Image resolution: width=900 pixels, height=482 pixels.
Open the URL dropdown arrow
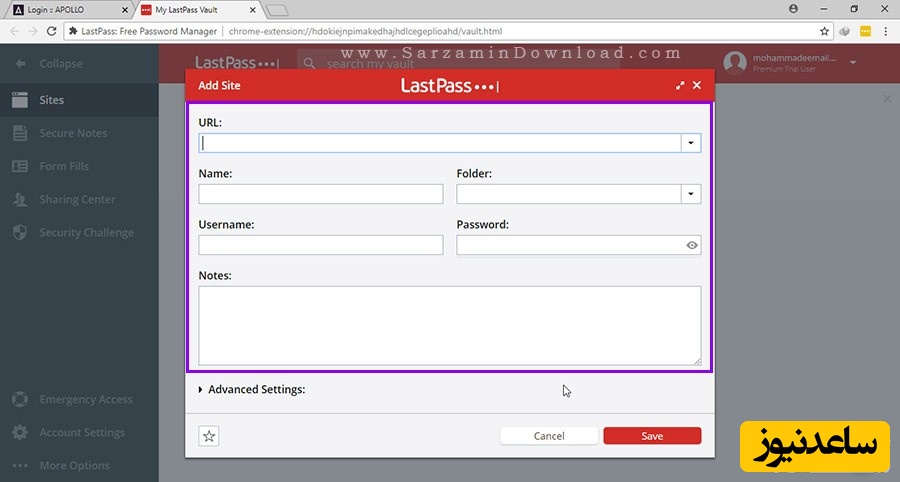[691, 143]
